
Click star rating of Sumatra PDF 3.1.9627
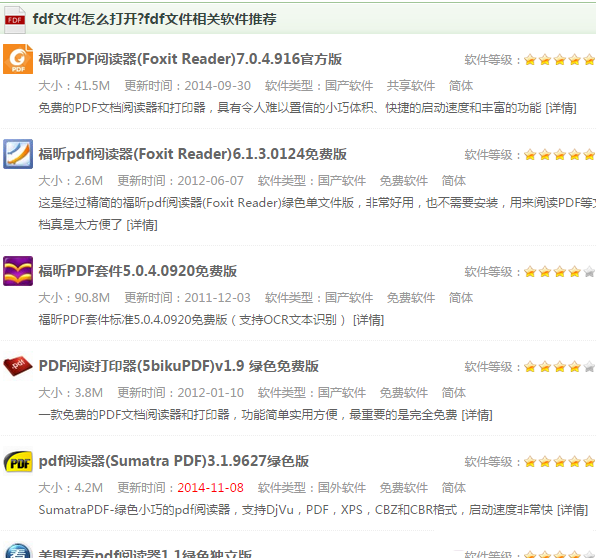[x=559, y=462]
